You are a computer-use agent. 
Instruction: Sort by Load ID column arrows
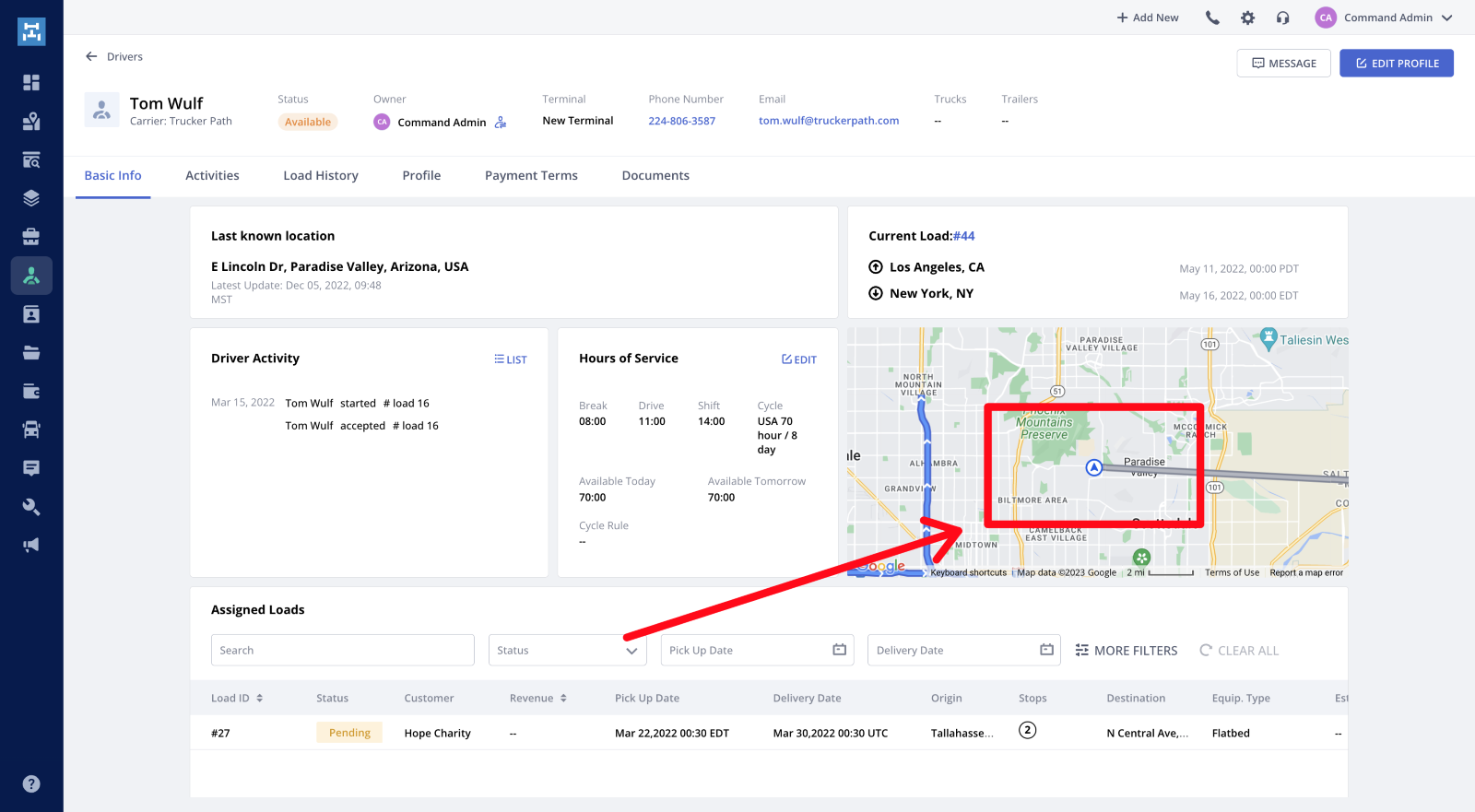[260, 698]
